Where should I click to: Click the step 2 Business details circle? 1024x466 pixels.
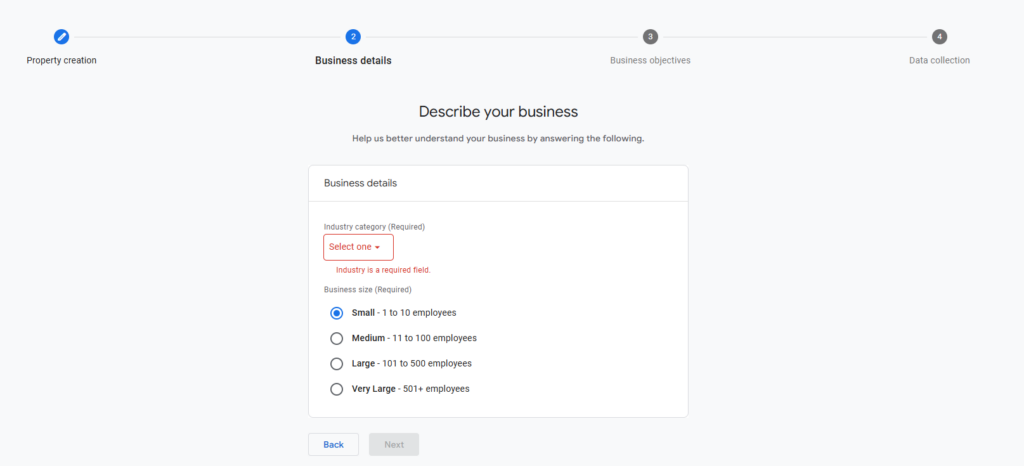point(353,37)
